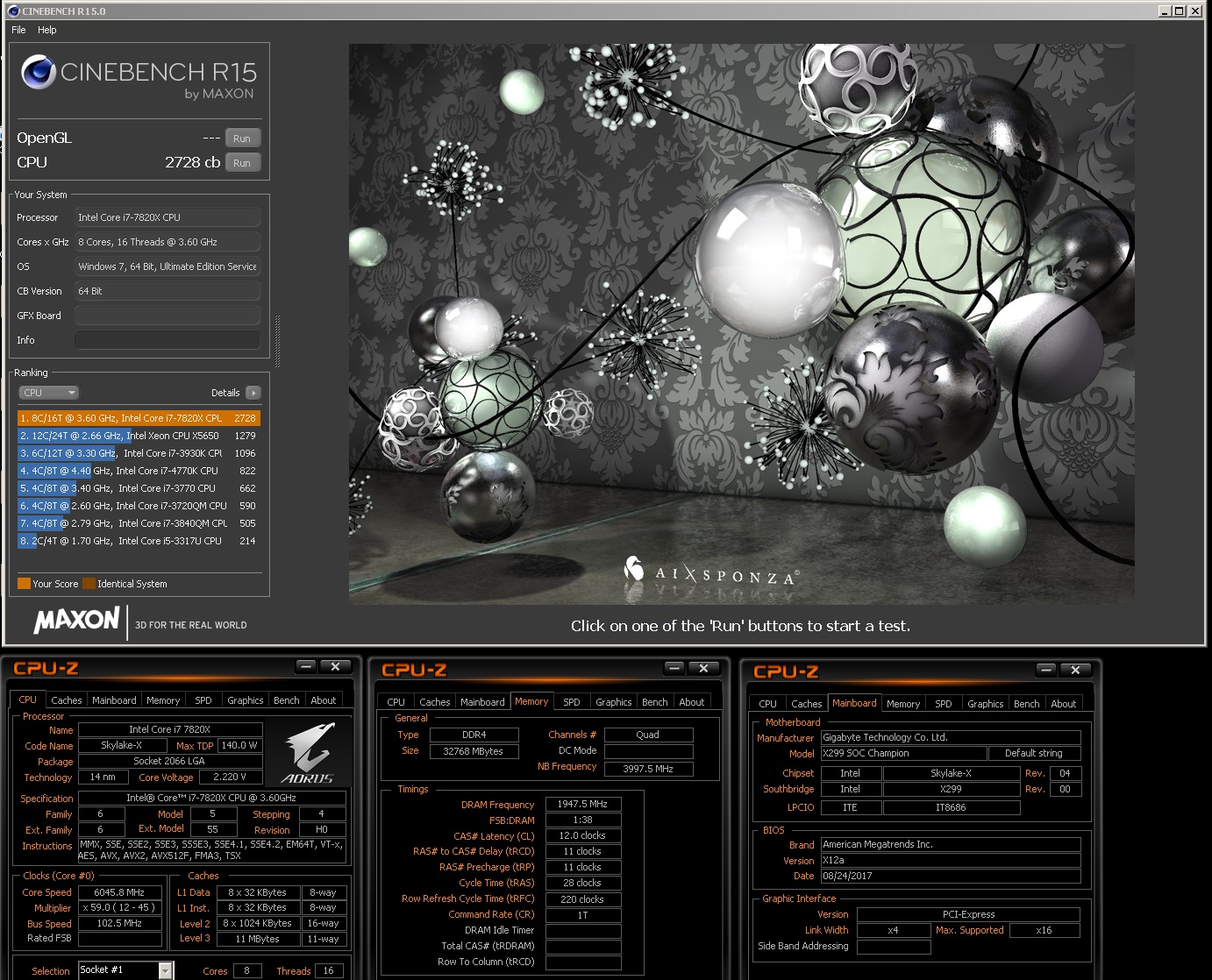
Task: Switch to Memory tab in first CPU-Z window
Action: click(x=163, y=700)
